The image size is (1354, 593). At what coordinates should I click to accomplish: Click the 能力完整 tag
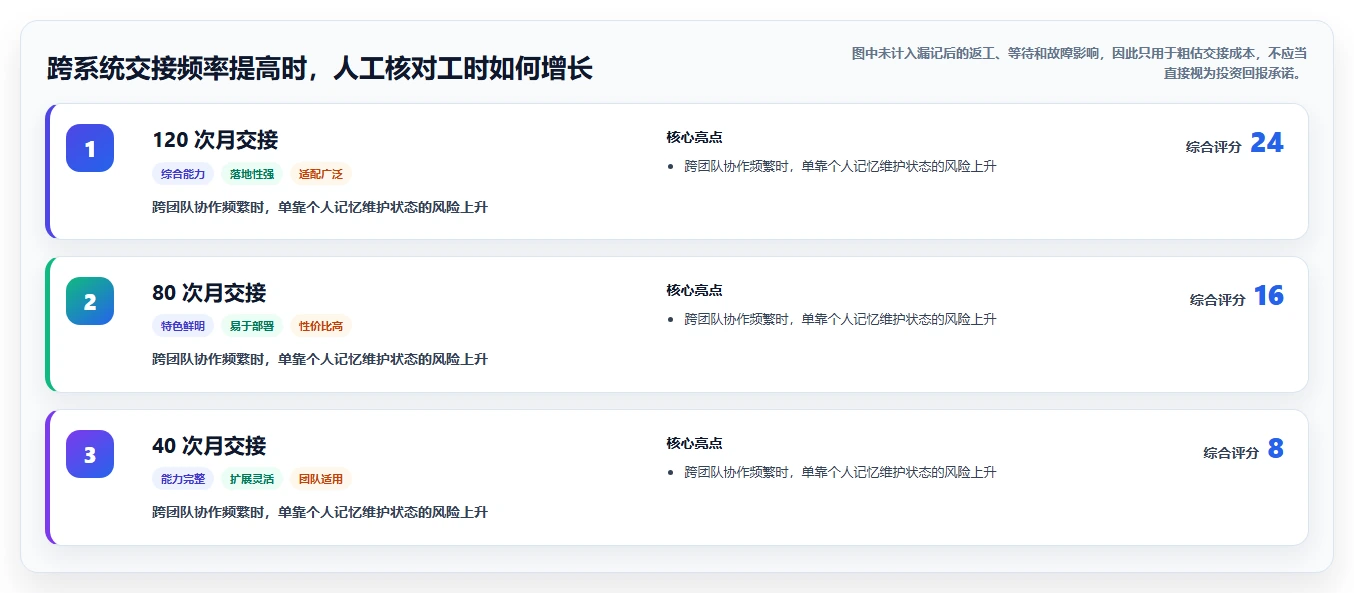183,479
